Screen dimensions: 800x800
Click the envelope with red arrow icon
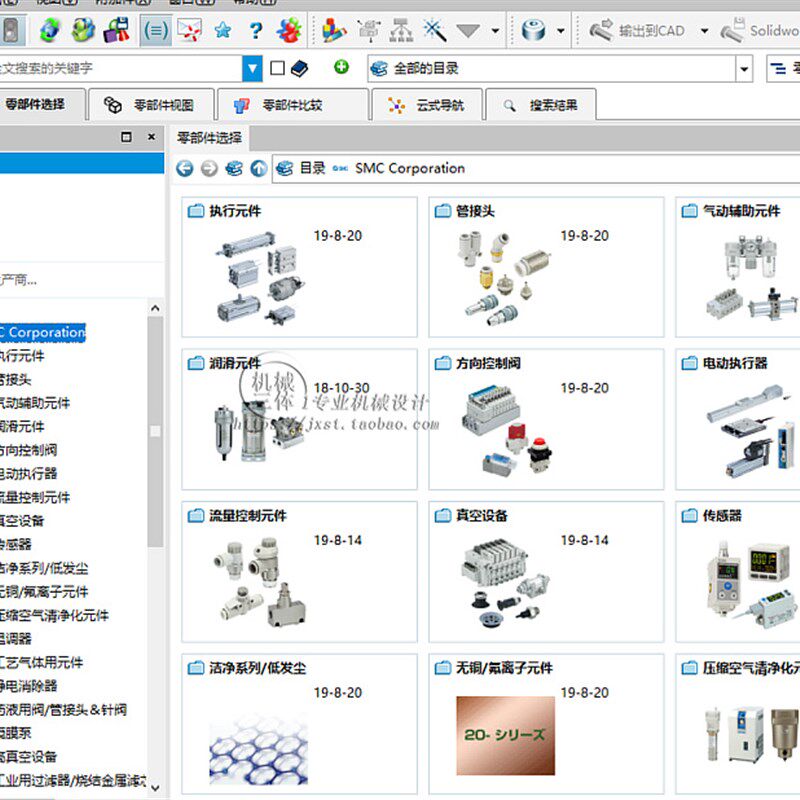point(189,30)
